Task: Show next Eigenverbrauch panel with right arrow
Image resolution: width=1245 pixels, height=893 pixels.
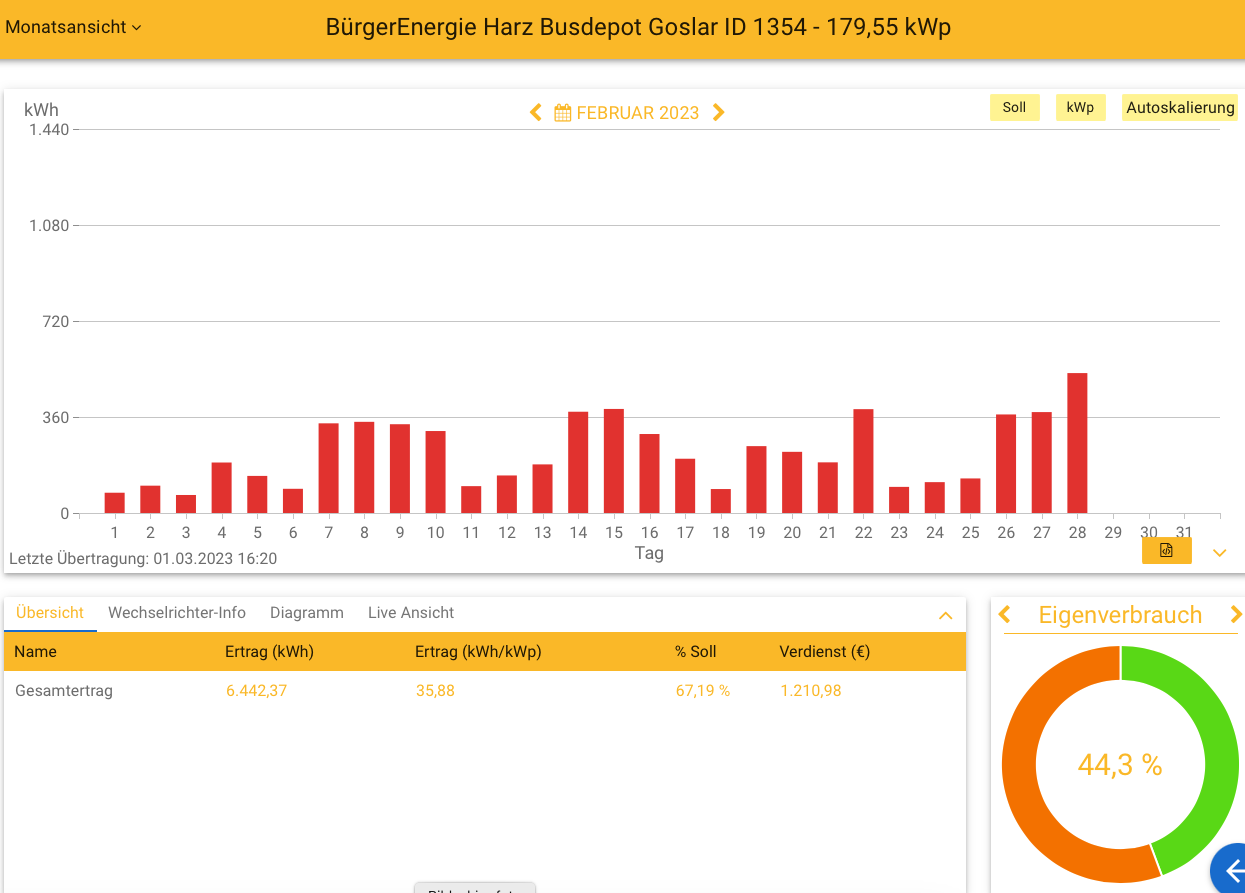Action: click(x=1235, y=614)
